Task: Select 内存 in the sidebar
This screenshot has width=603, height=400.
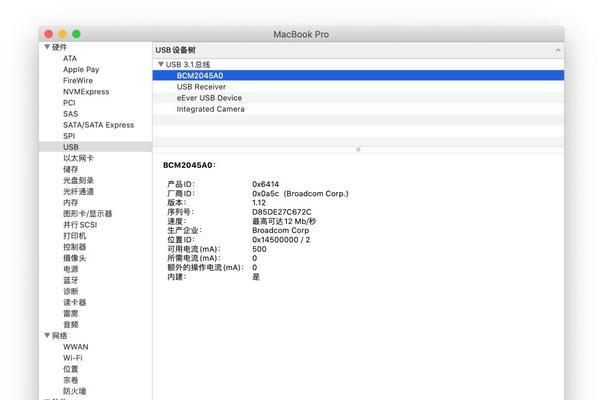Action: pos(70,202)
